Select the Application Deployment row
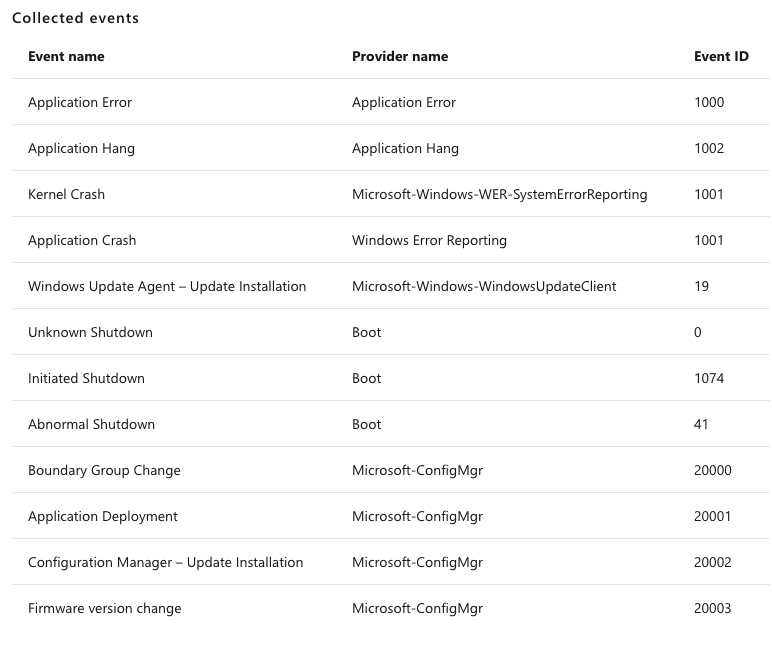The width and height of the screenshot is (772, 653). (391, 516)
